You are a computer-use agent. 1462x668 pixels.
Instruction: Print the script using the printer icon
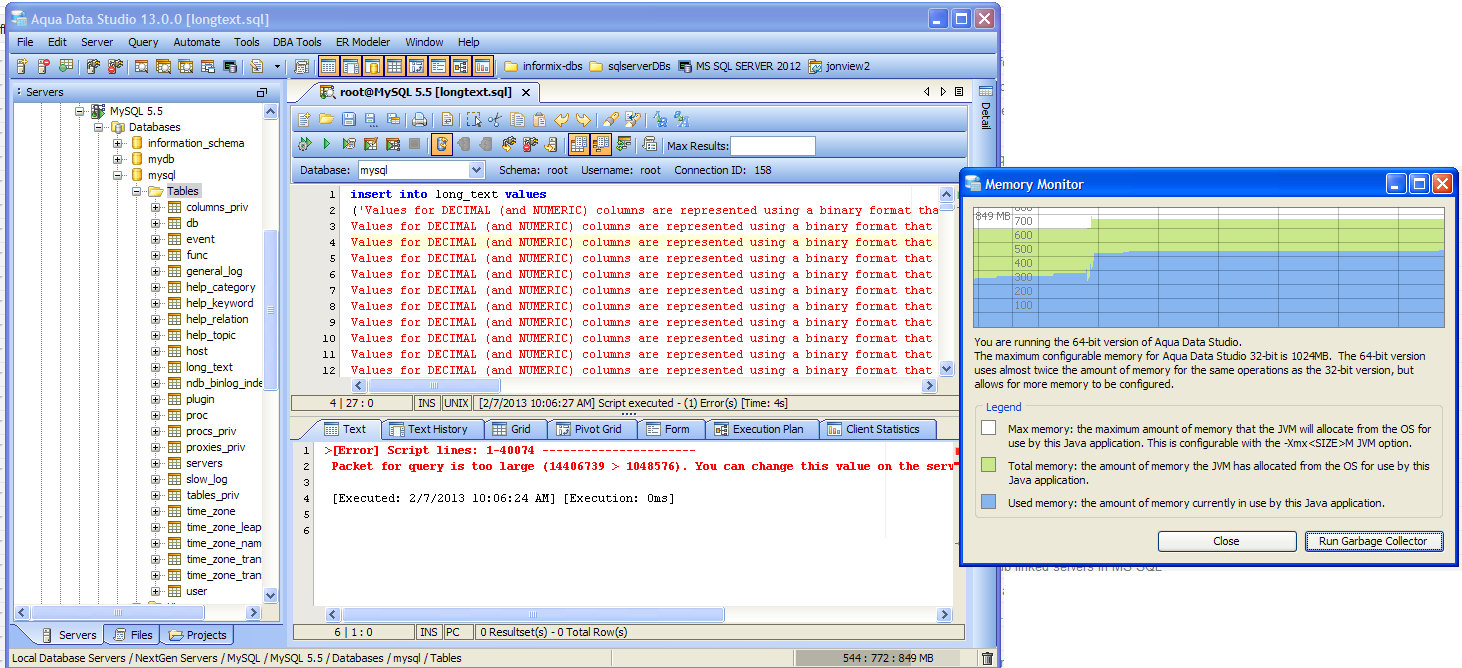pos(420,120)
